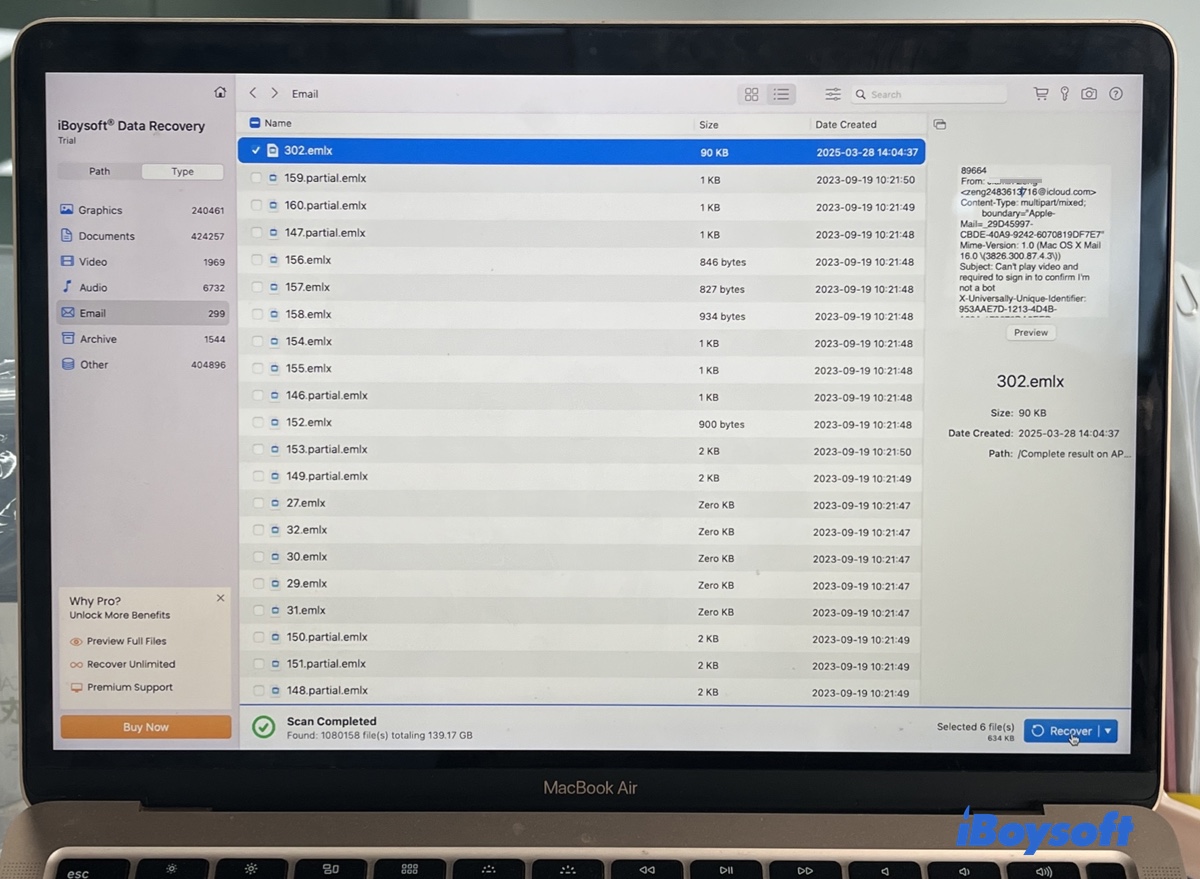Open the filter options icon
Screen dimensions: 1200x879
[833, 94]
